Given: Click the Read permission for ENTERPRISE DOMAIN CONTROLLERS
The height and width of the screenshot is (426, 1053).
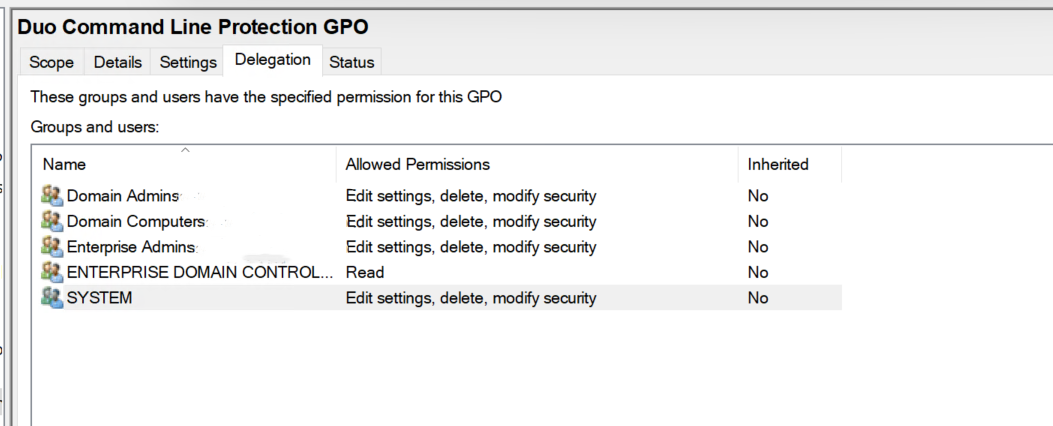Looking at the screenshot, I should point(365,272).
